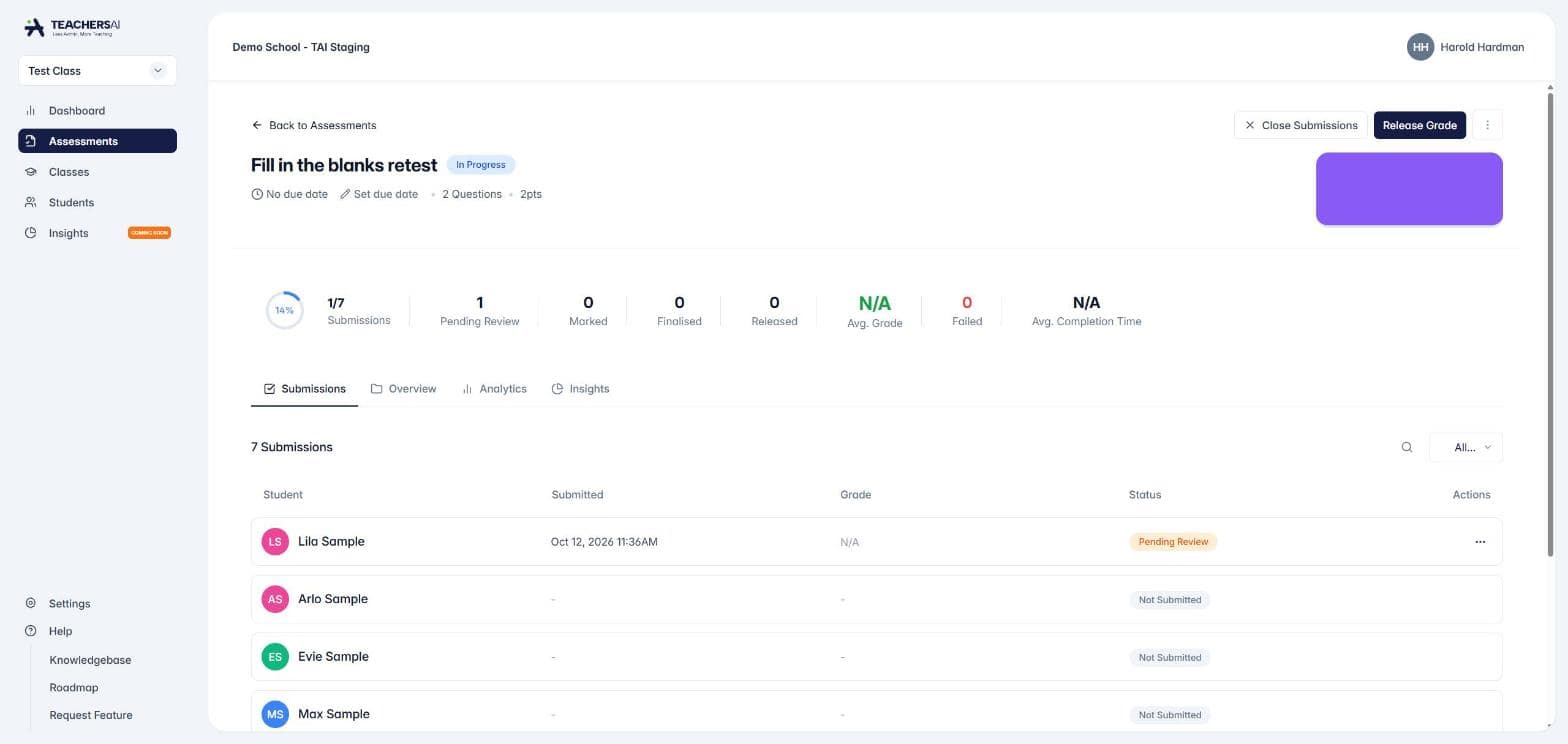Click the Close Submissions button
The height and width of the screenshot is (744, 1568).
coord(1300,125)
